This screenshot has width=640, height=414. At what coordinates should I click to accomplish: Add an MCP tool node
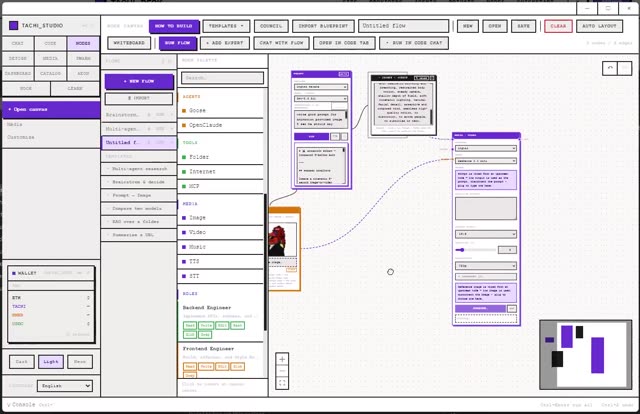(221, 186)
